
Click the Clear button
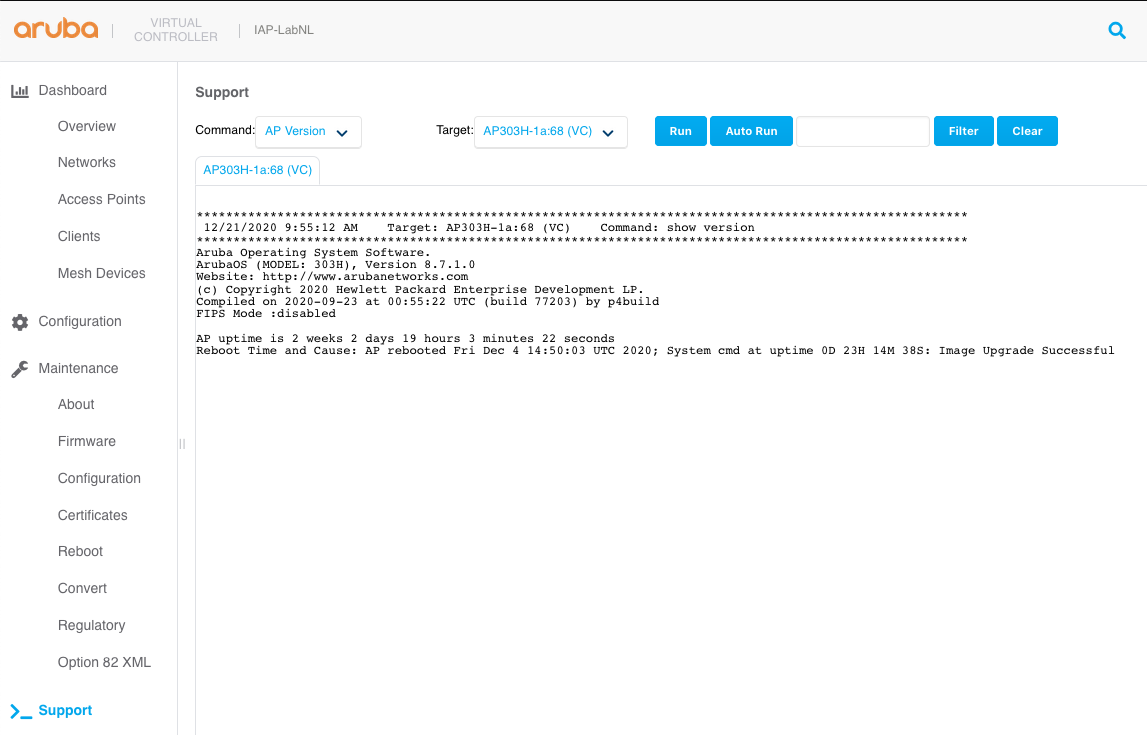click(x=1027, y=131)
